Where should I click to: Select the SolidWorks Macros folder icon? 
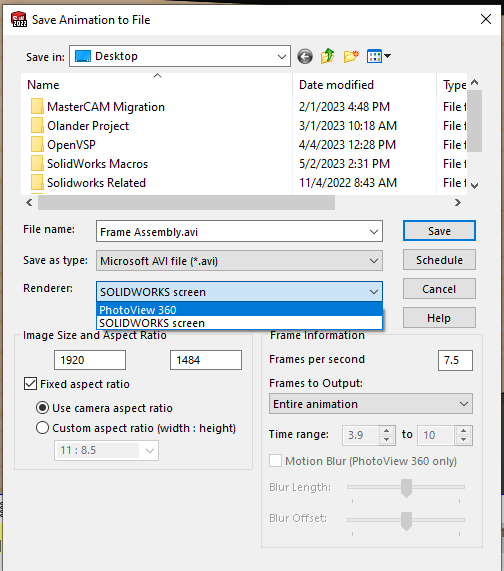37,164
